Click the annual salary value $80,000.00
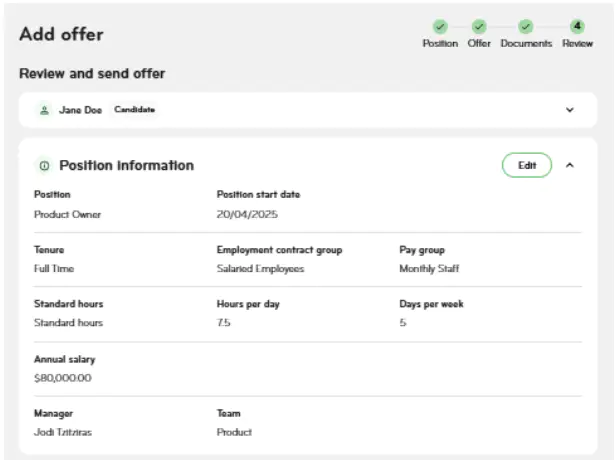 point(62,378)
